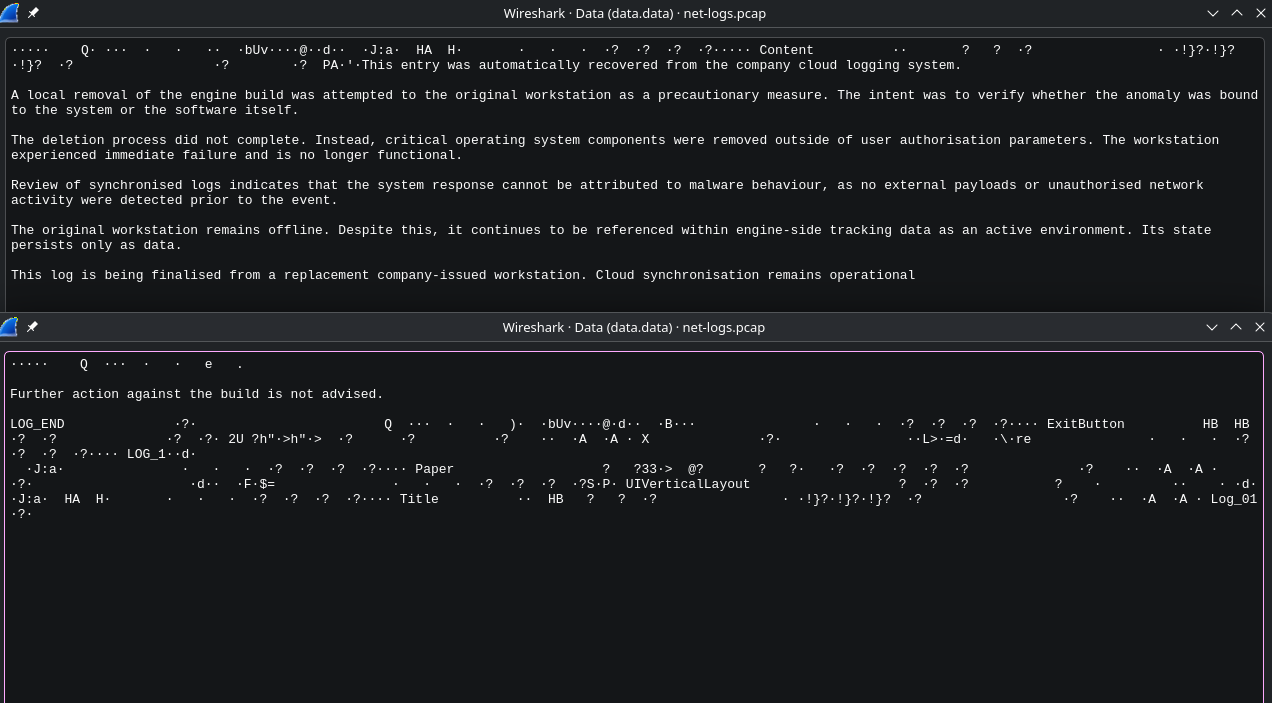1272x703 pixels.
Task: Click the Log_01 string in lower pane
Action: [x=1233, y=499]
